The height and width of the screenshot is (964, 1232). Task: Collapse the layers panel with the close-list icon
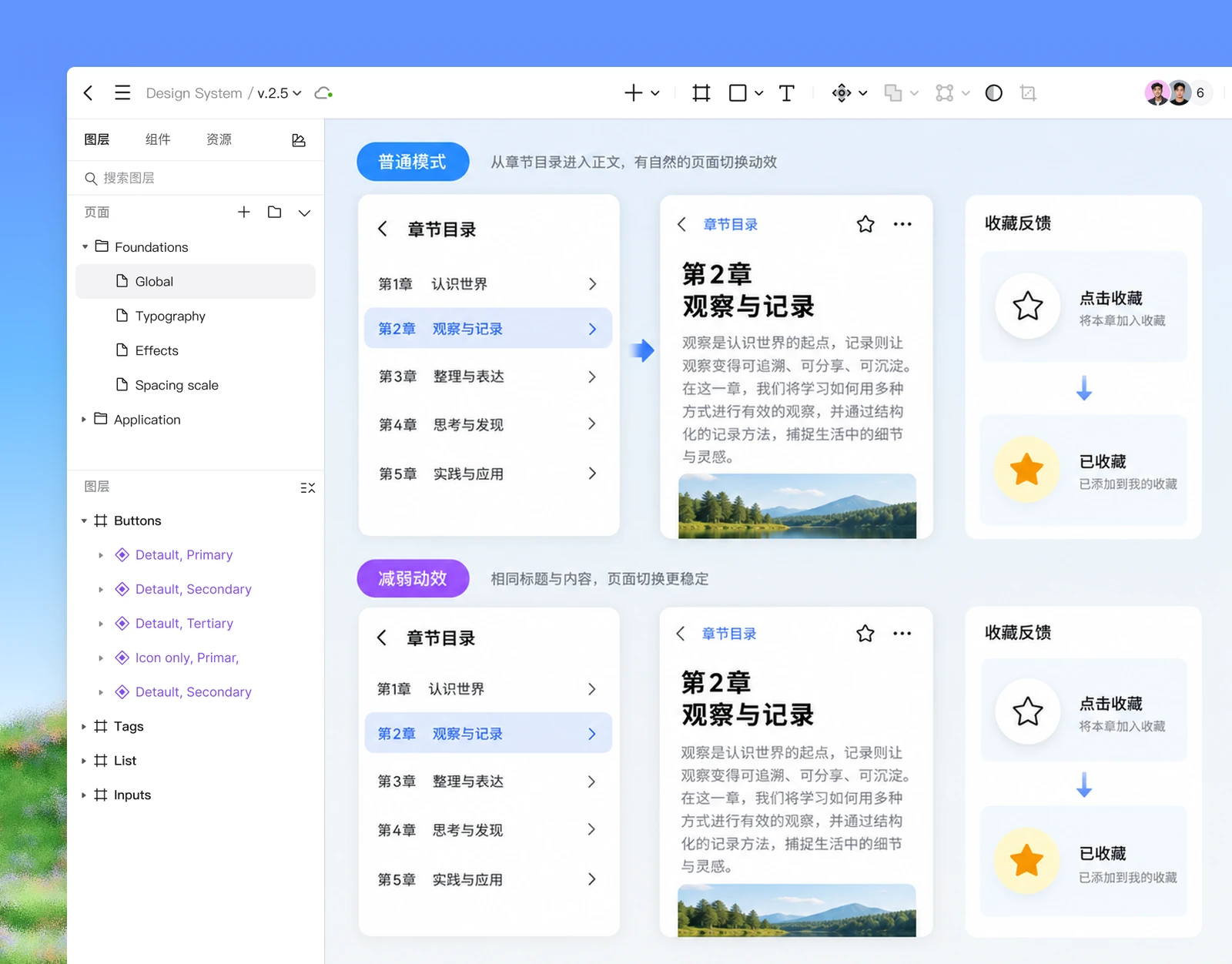(x=308, y=487)
